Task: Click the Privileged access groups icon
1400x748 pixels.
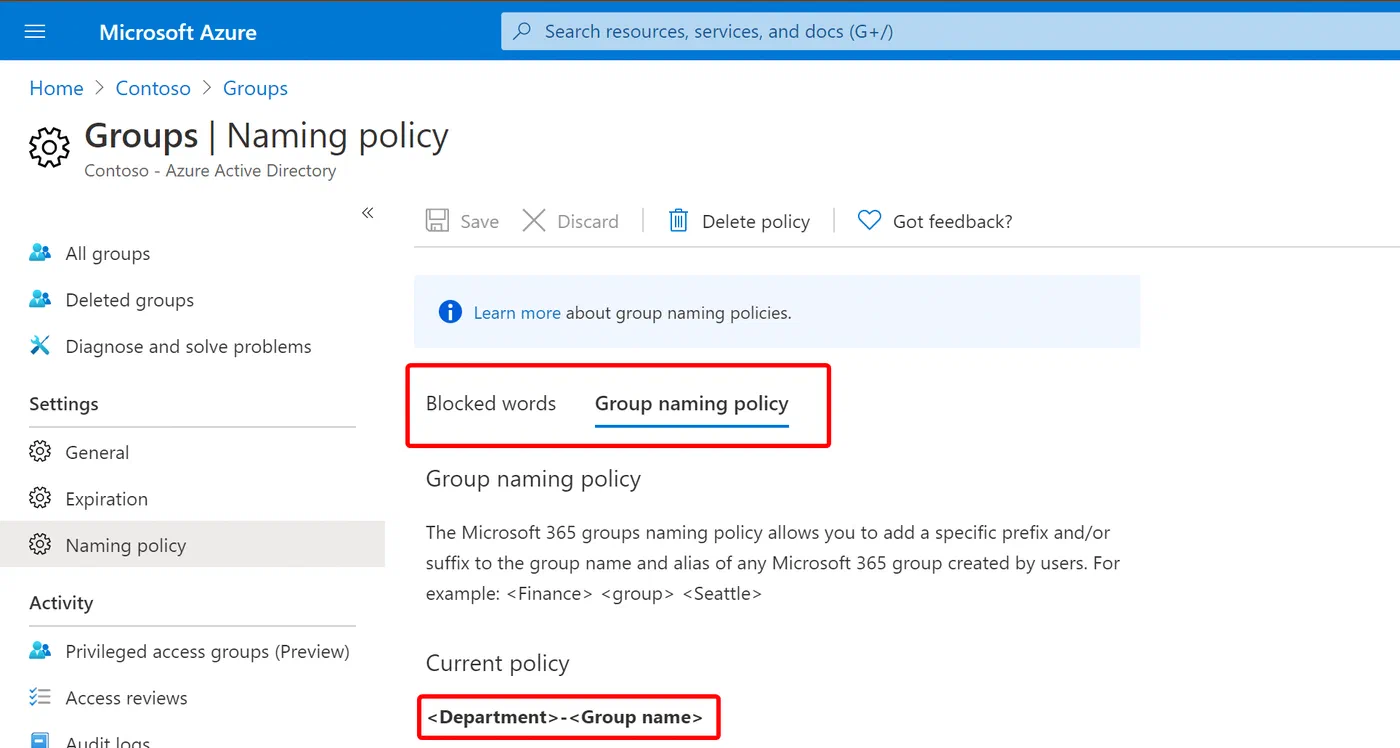Action: (40, 650)
